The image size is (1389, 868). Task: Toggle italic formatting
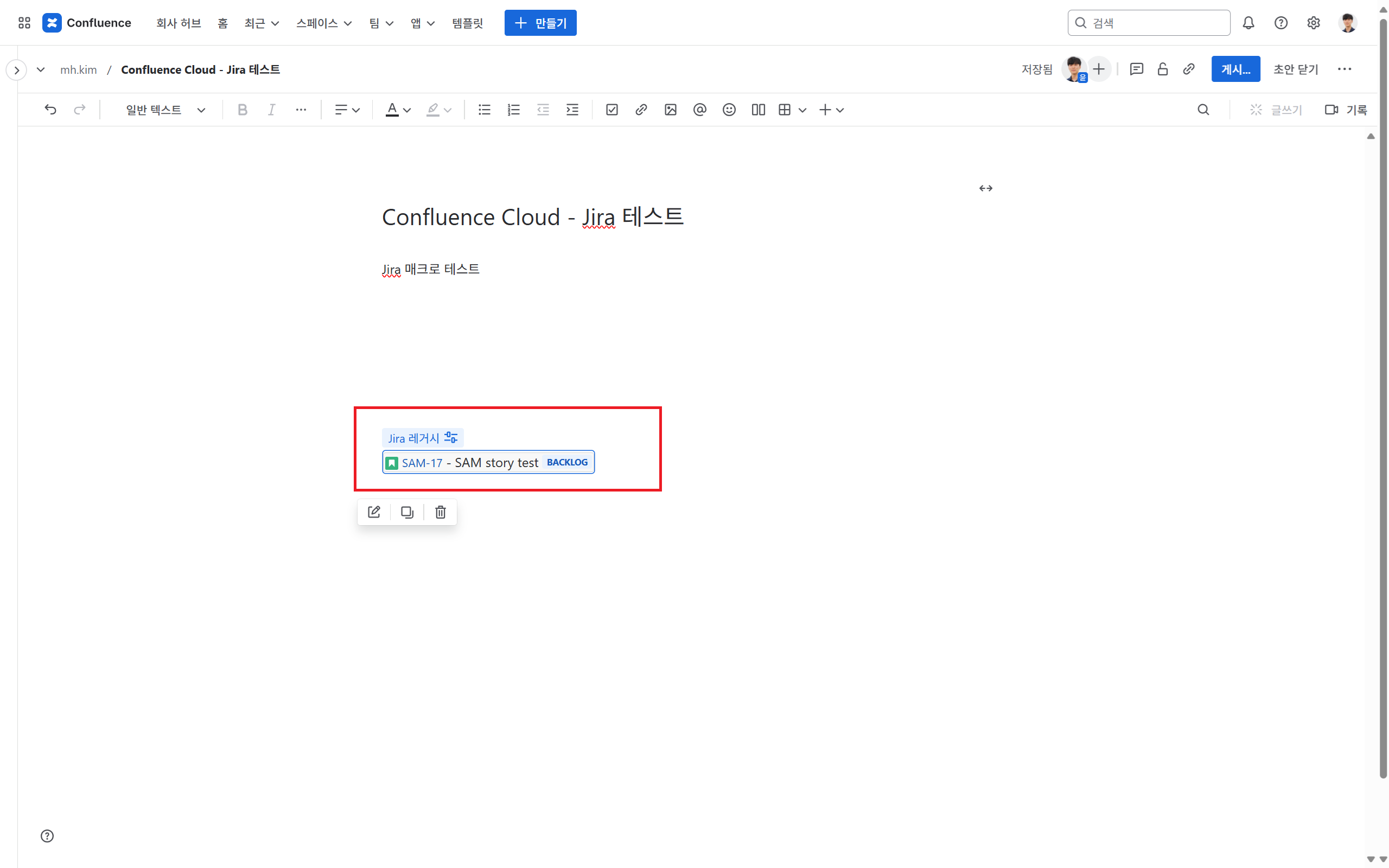pos(271,110)
